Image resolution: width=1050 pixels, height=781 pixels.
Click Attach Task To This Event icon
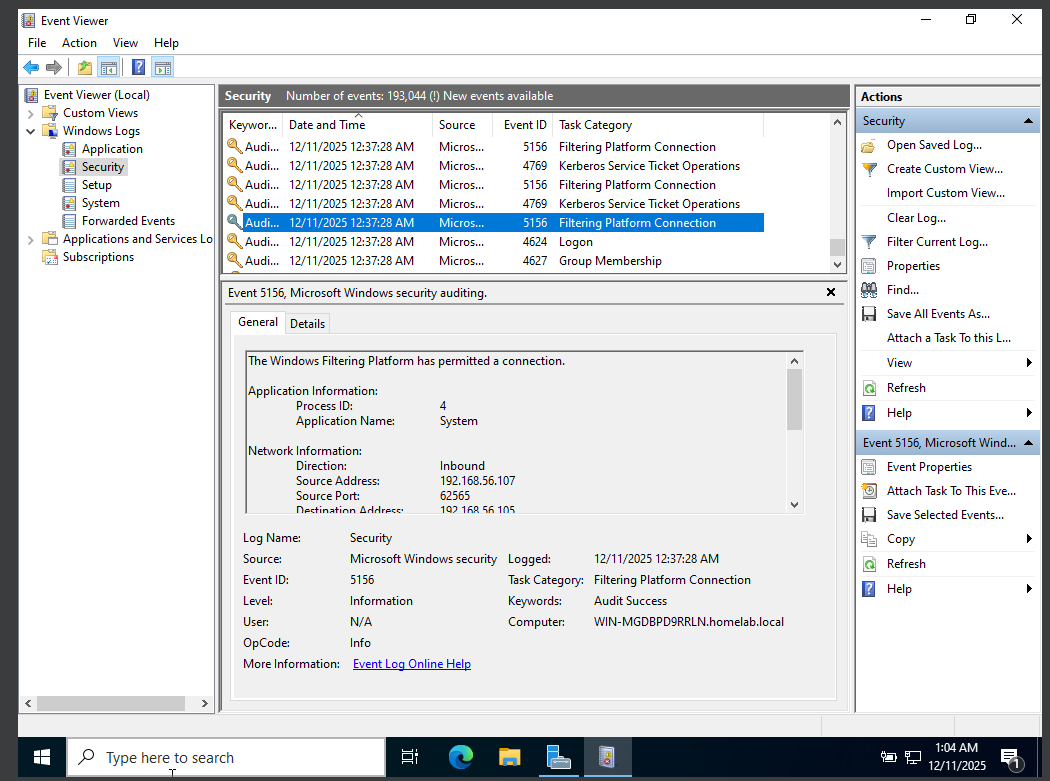(869, 491)
